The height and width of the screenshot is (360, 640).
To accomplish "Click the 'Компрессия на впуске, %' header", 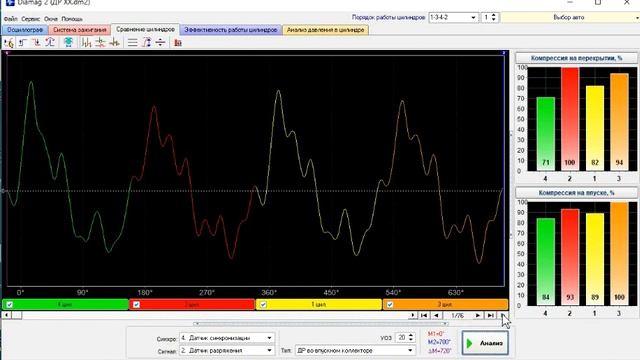I will point(576,193).
